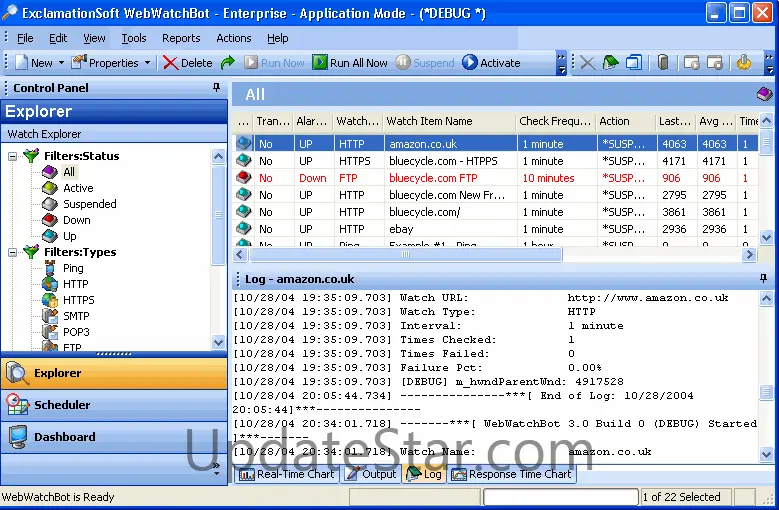The width and height of the screenshot is (779, 510).
Task: Expand the Properties dropdown arrow
Action: pyautogui.click(x=148, y=63)
